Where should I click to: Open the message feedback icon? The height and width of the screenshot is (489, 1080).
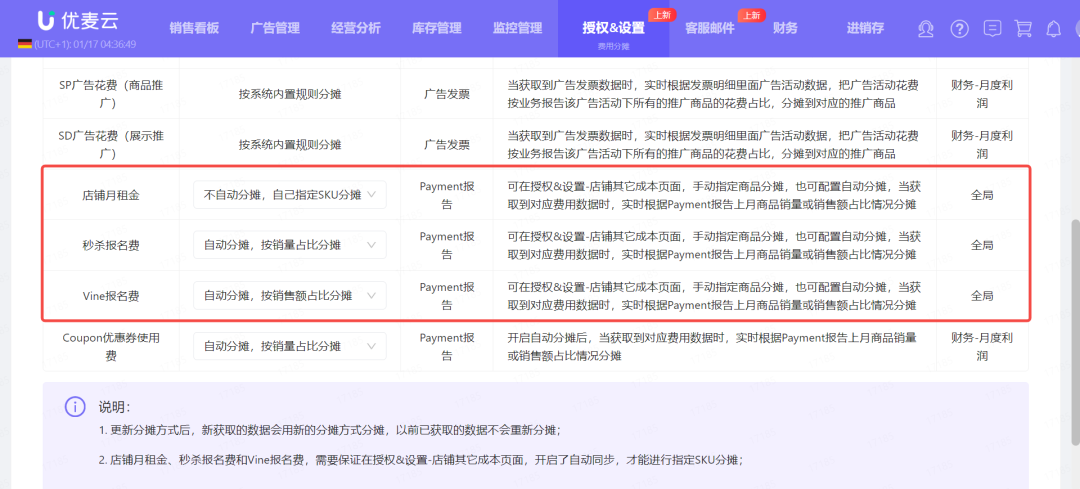coord(991,29)
